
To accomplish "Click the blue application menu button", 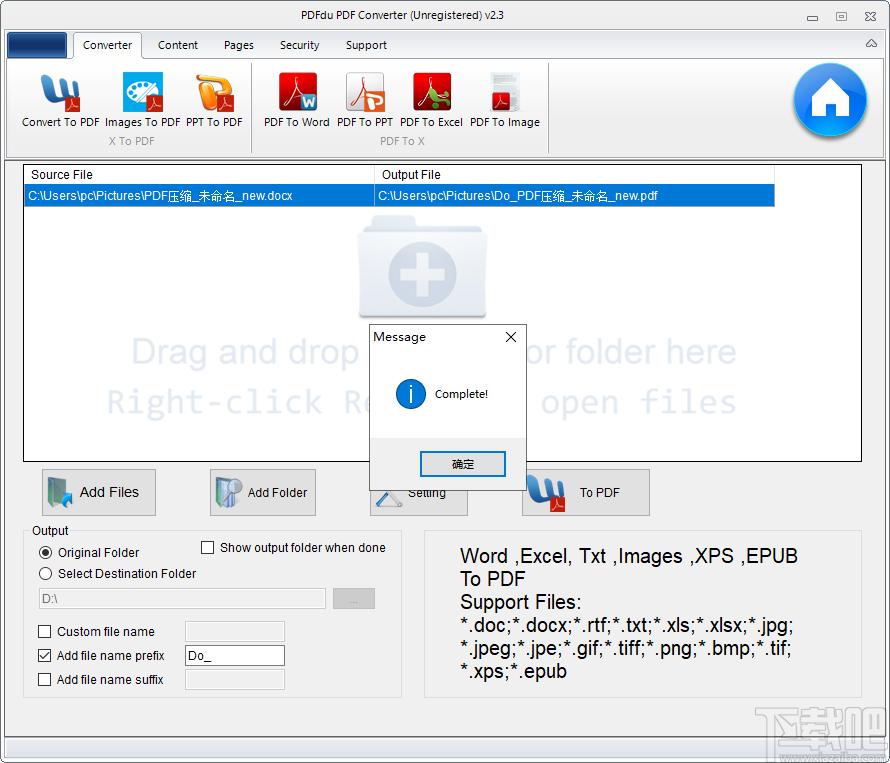I will pyautogui.click(x=37, y=45).
